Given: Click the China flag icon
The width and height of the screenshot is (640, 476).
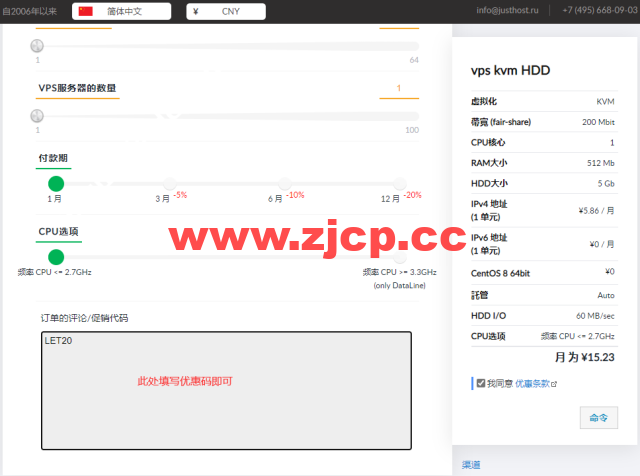Looking at the screenshot, I should click(x=86, y=11).
